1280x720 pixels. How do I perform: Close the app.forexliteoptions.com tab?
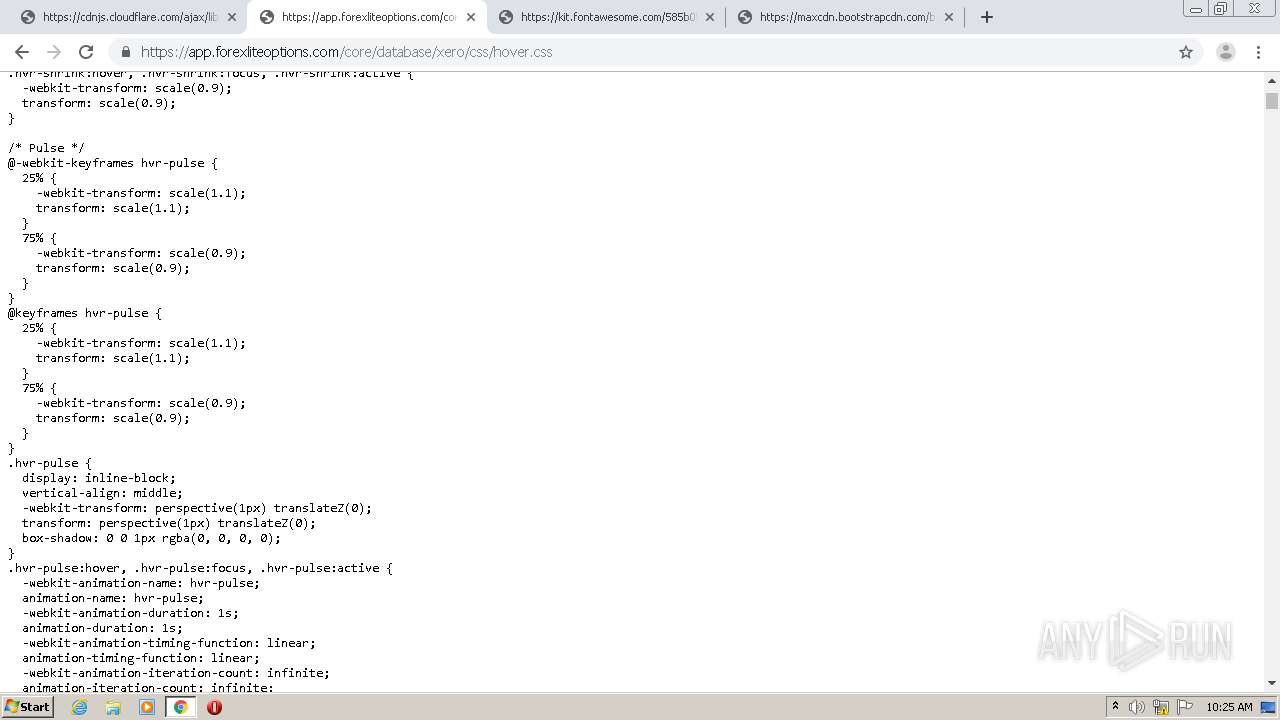[471, 17]
